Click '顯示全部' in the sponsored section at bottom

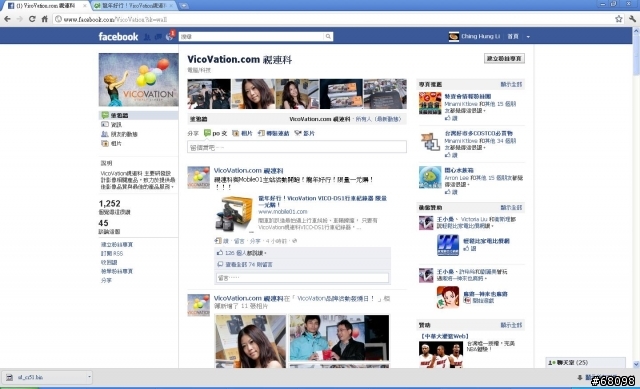coord(511,325)
